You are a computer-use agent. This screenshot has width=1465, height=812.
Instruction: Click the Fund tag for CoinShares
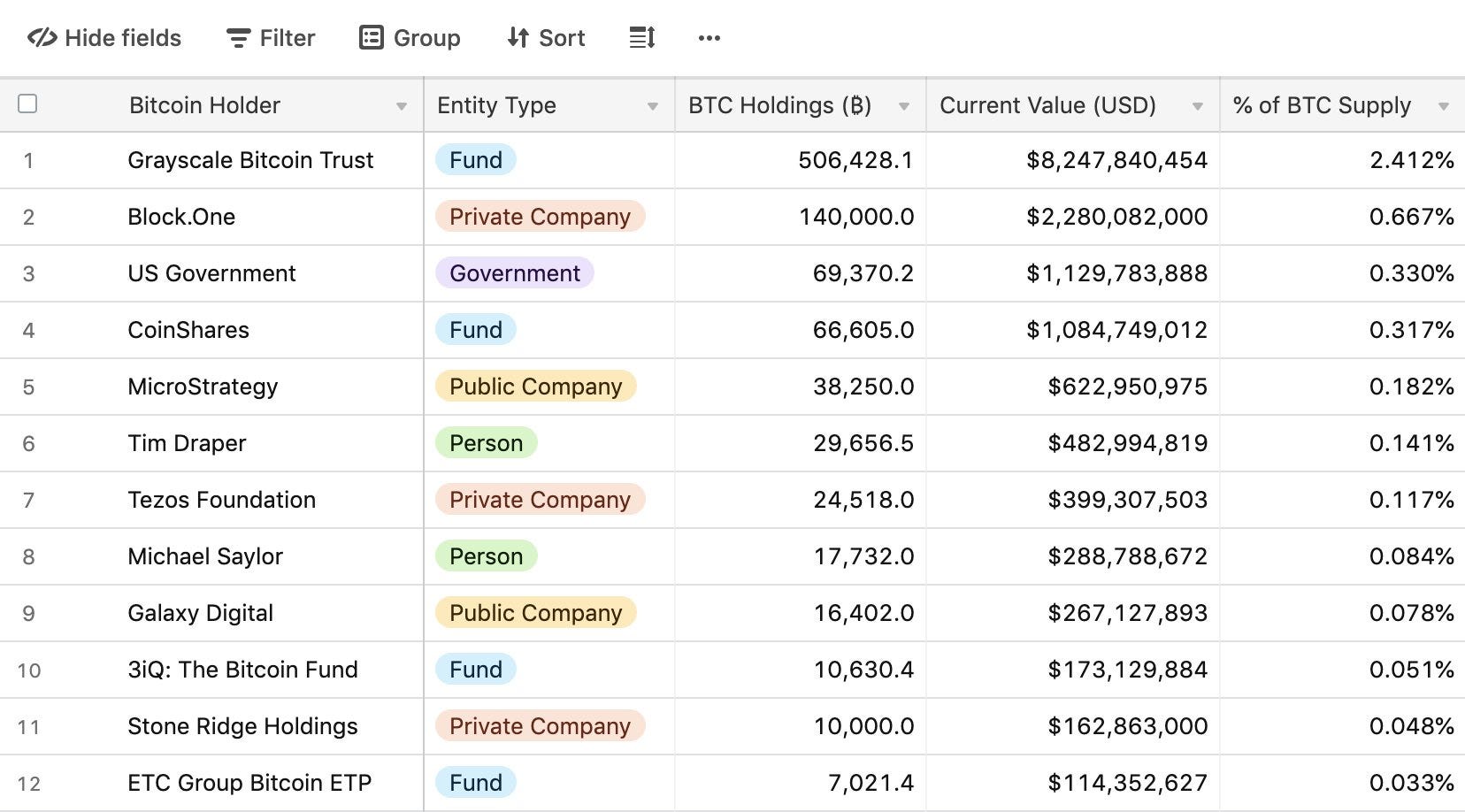[476, 330]
